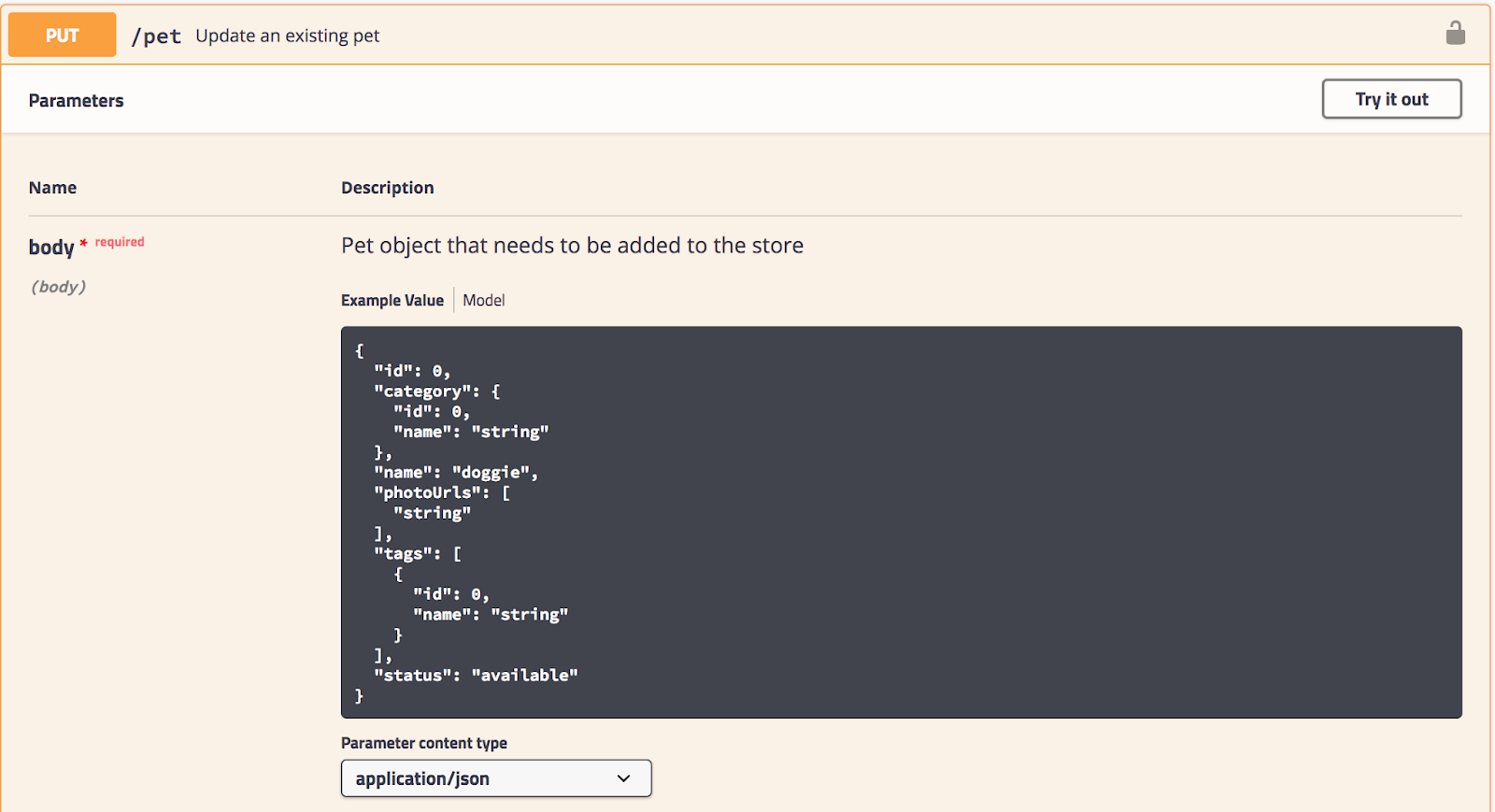
Task: Click the "Name" column header
Action: coord(52,188)
